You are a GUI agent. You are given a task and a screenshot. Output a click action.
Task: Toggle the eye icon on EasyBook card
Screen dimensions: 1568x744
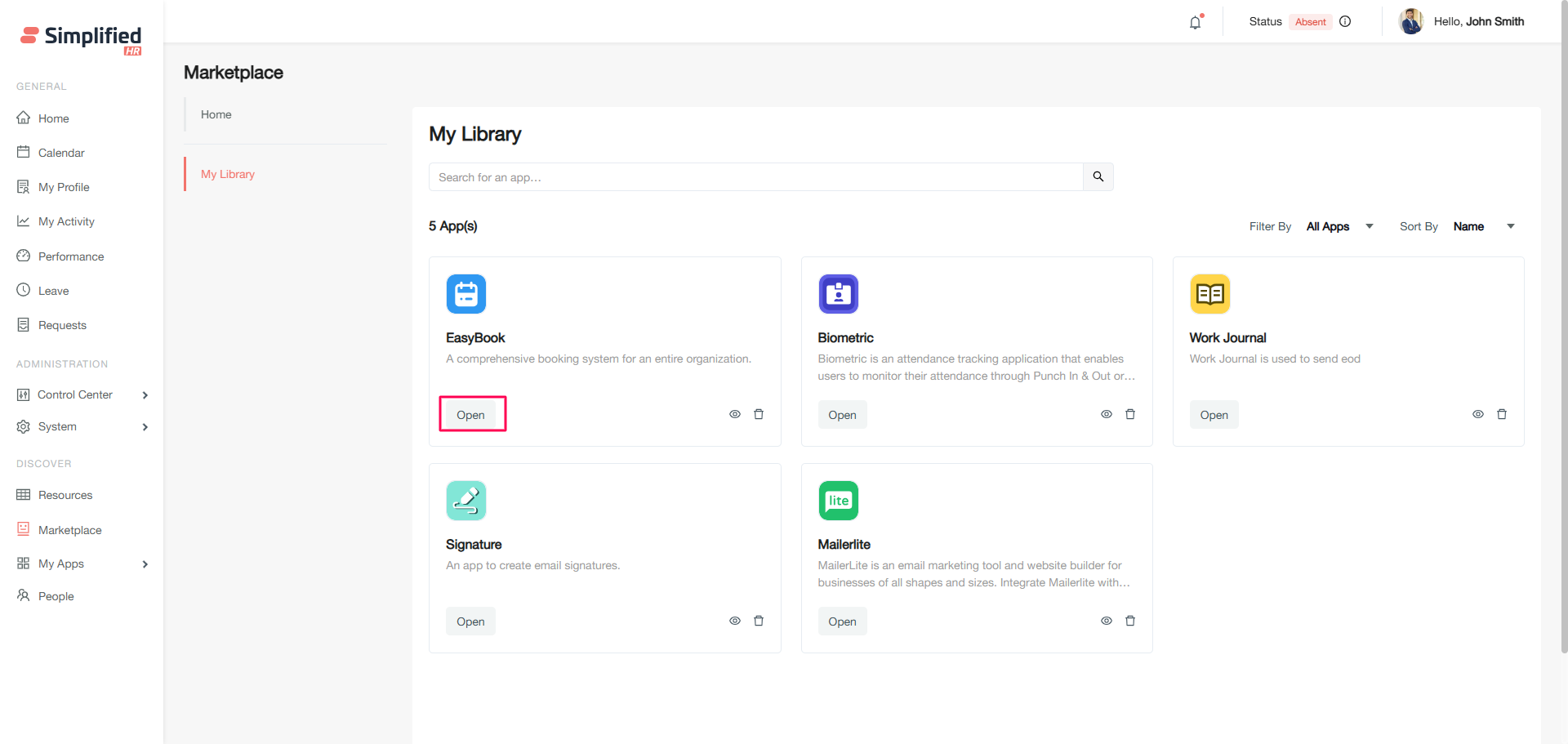[734, 414]
